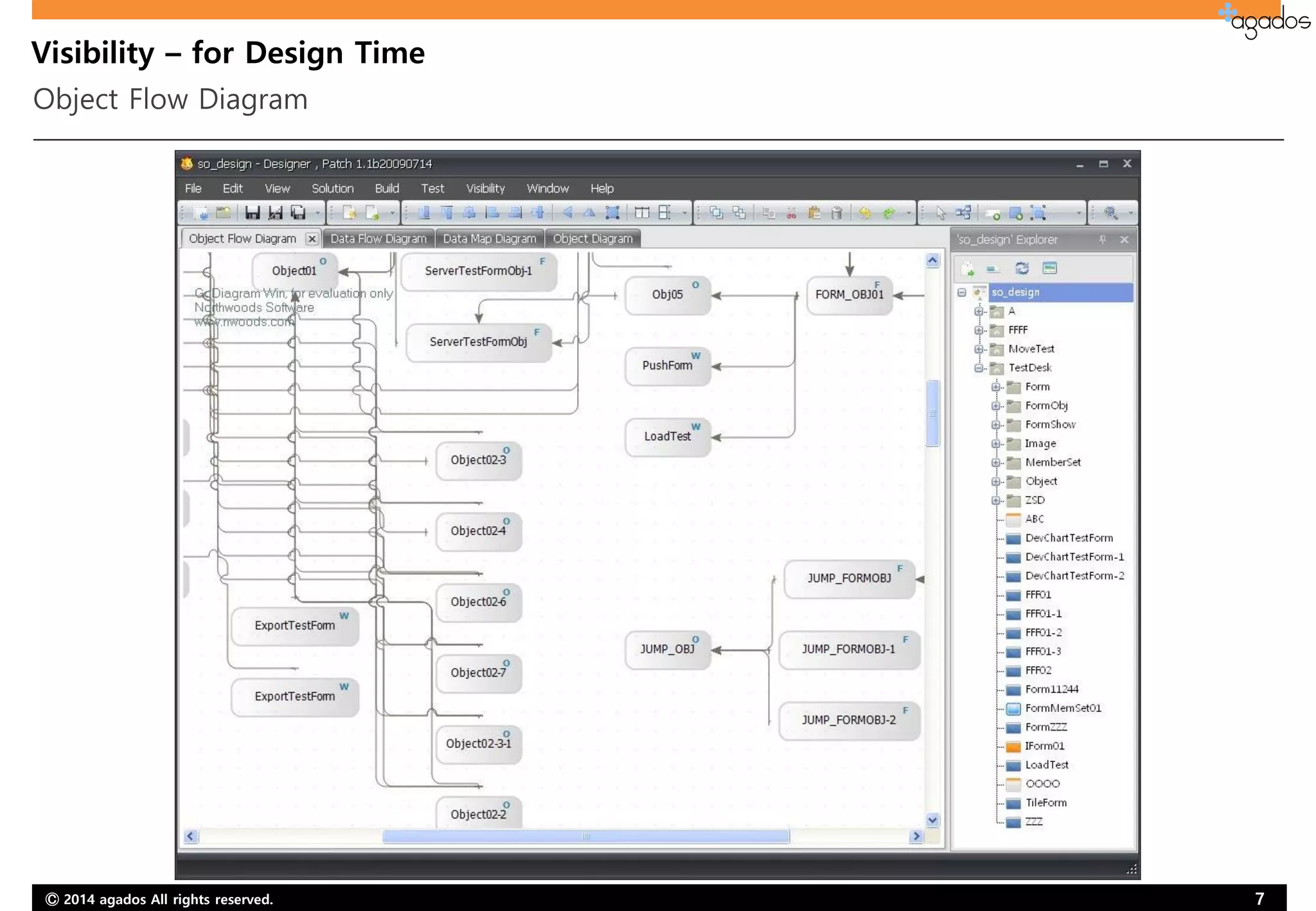Image resolution: width=1316 pixels, height=911 pixels.
Task: Click the green Redo arrow icon
Action: tap(889, 213)
